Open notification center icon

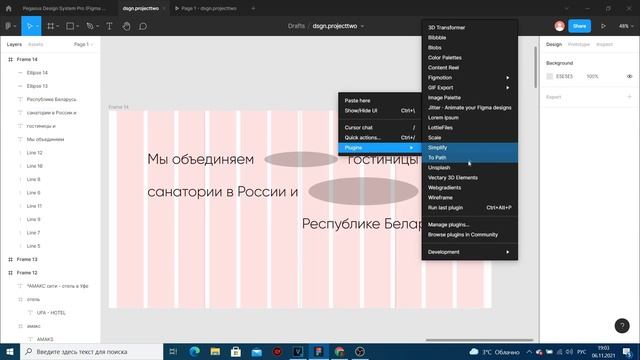pyautogui.click(x=627, y=351)
